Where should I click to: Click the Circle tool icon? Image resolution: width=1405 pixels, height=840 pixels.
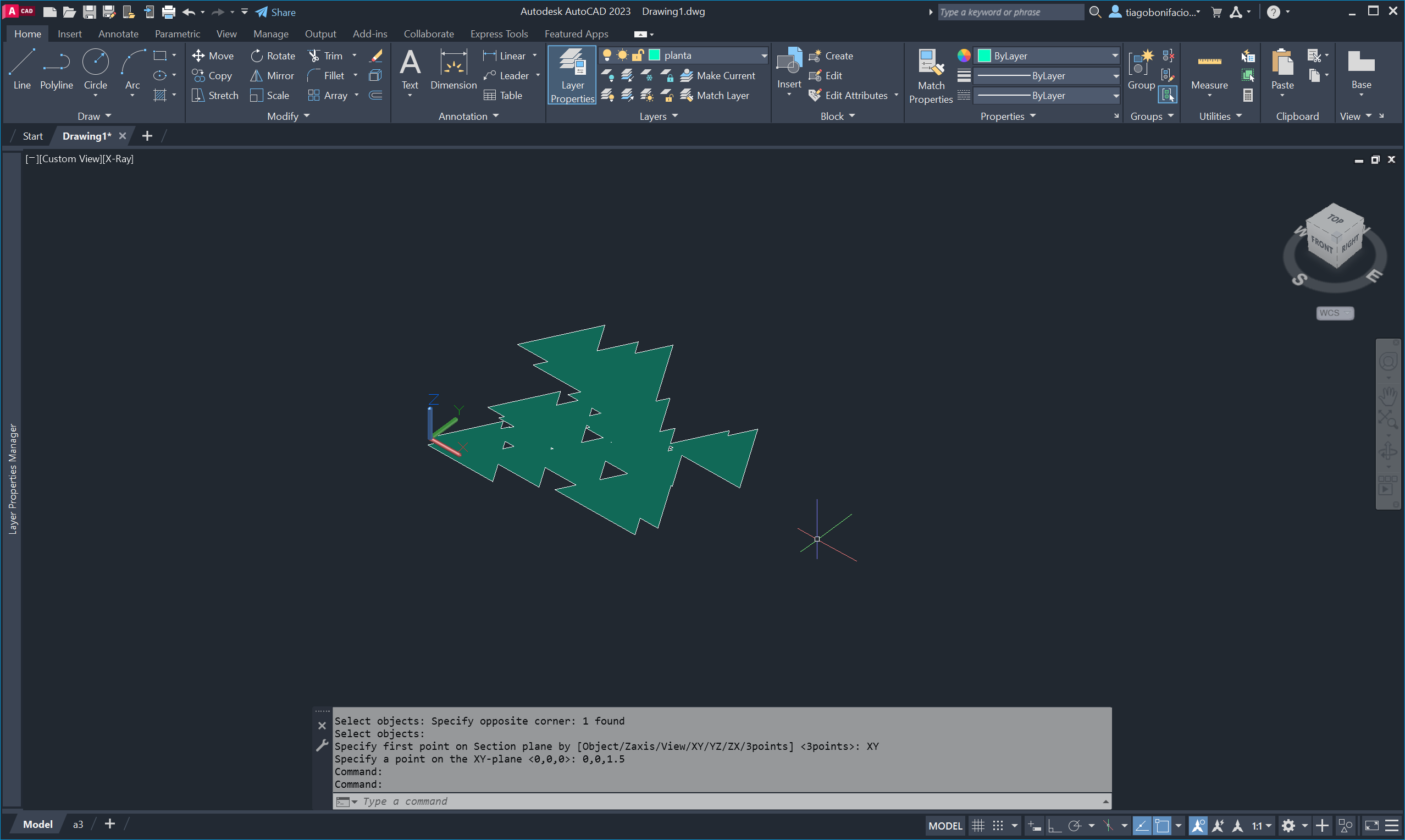tap(95, 62)
